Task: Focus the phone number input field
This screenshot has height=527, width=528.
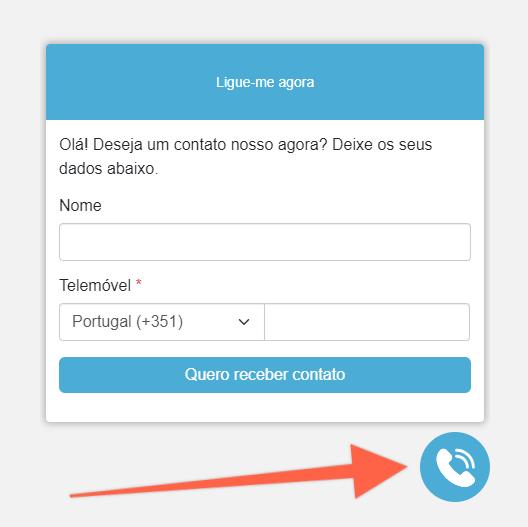Action: (367, 322)
